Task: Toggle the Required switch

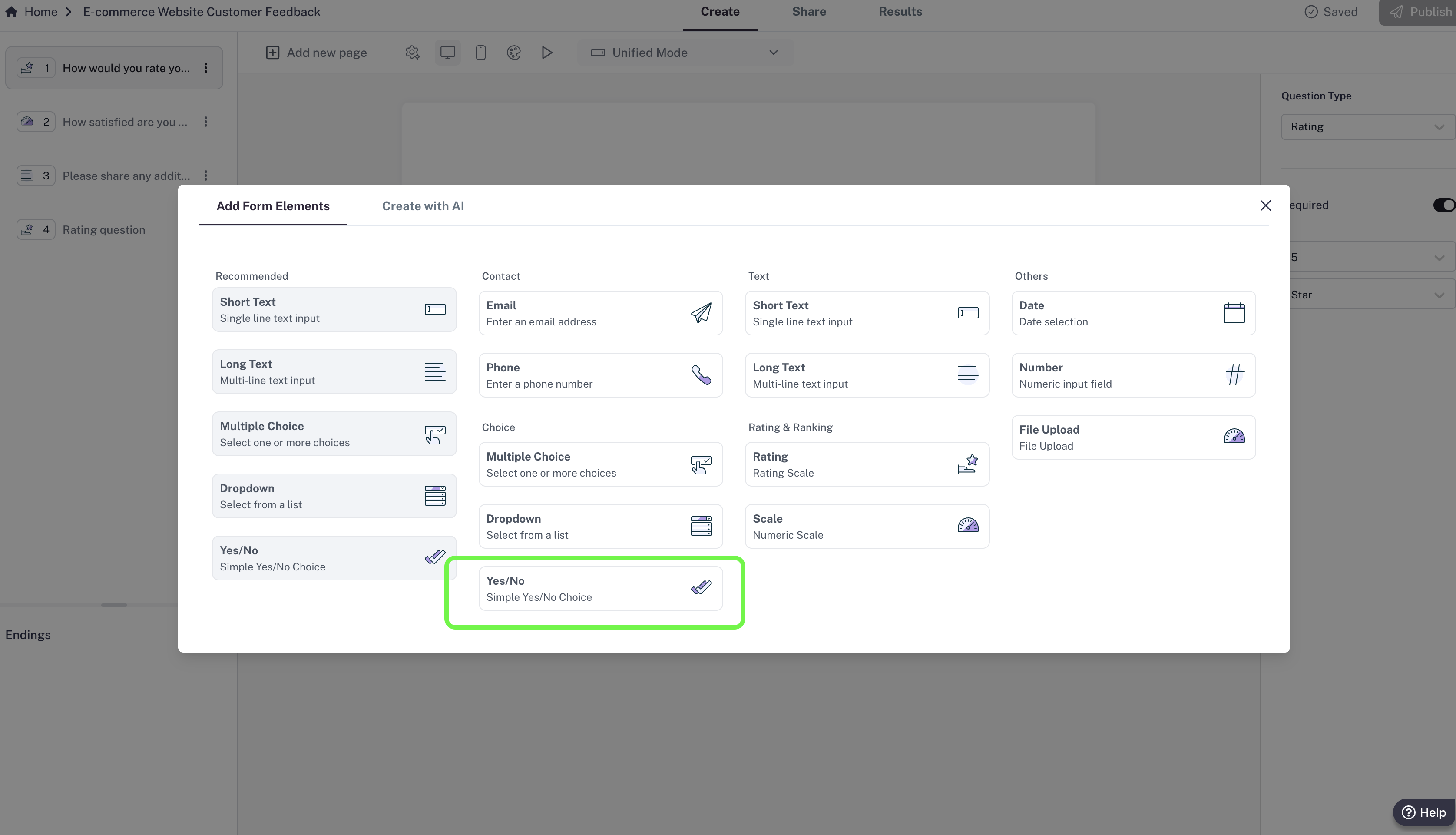Action: click(x=1443, y=205)
